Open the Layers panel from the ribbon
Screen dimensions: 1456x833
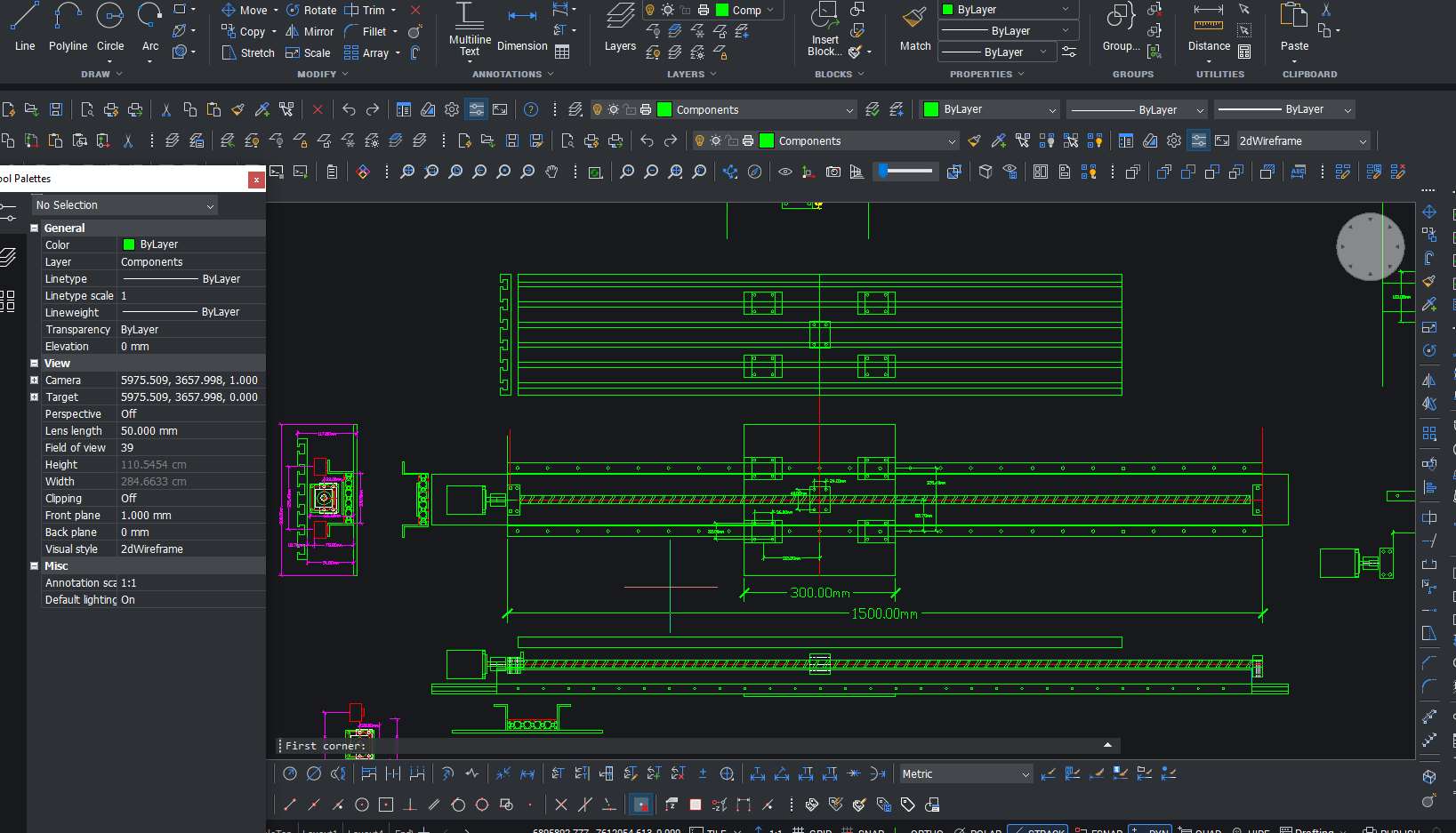point(620,27)
